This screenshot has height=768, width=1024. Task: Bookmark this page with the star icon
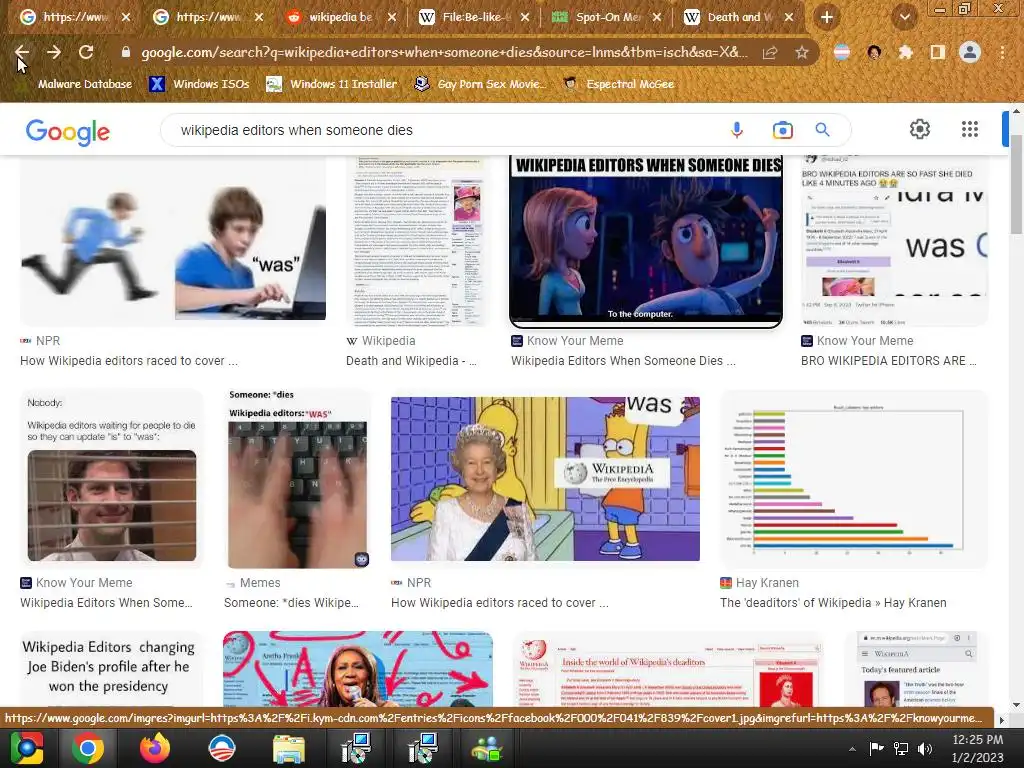click(x=802, y=53)
